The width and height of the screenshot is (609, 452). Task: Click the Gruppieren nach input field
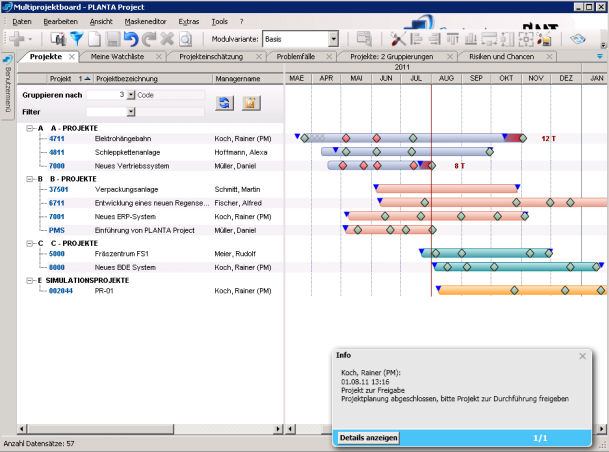106,95
